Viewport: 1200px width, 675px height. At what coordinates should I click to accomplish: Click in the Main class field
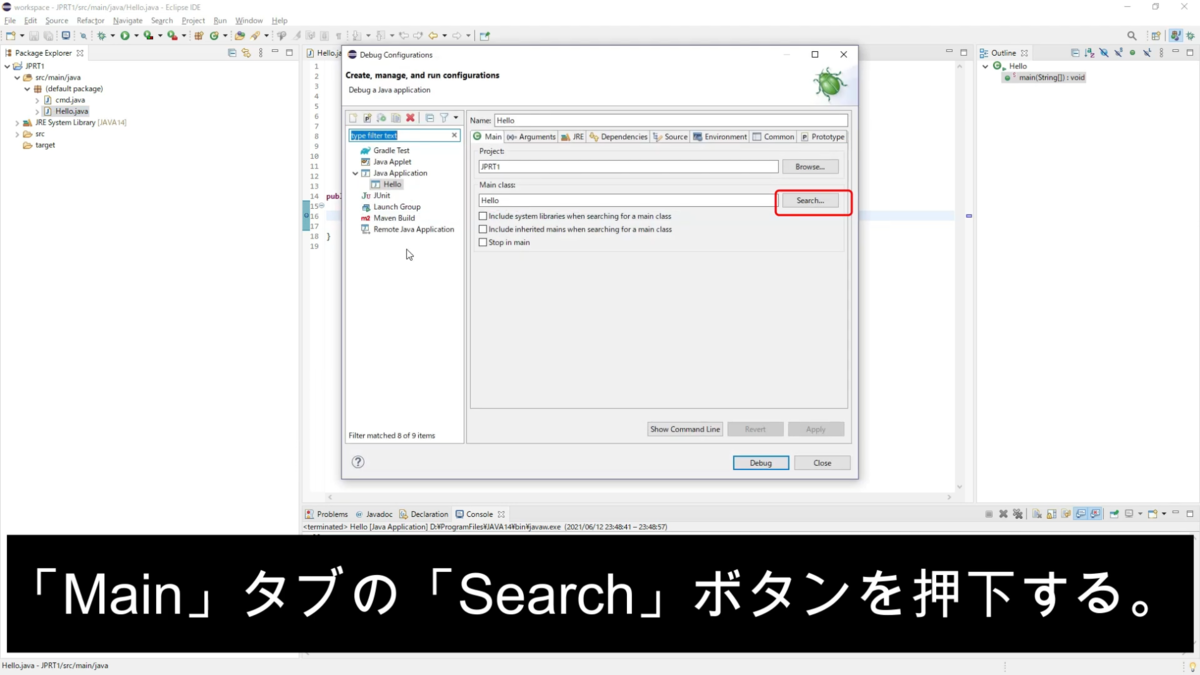tap(628, 200)
